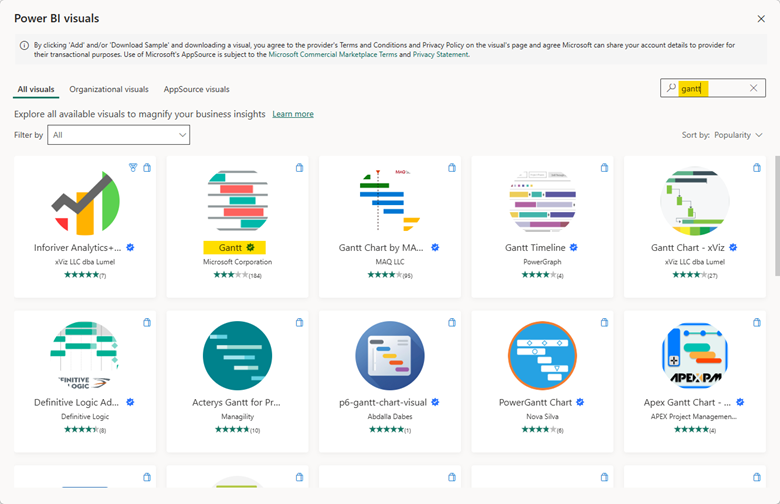Click the certified badge beside Gantt Timeline
The height and width of the screenshot is (504, 780).
point(574,247)
